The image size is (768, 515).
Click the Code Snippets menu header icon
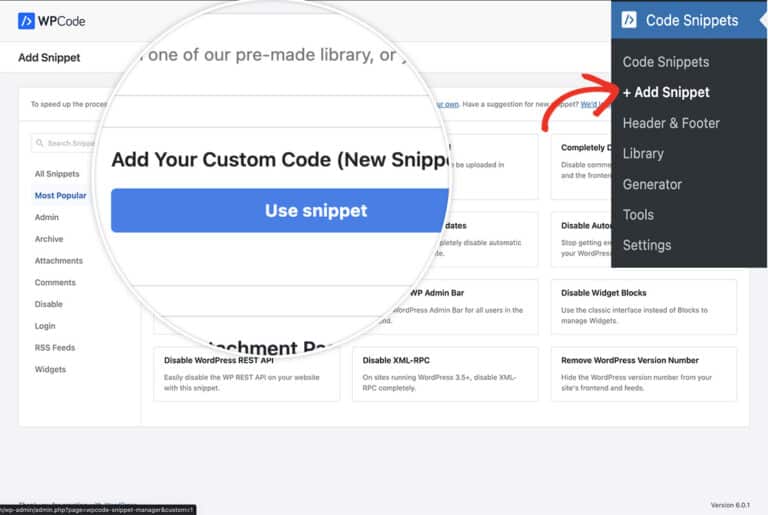click(x=629, y=20)
